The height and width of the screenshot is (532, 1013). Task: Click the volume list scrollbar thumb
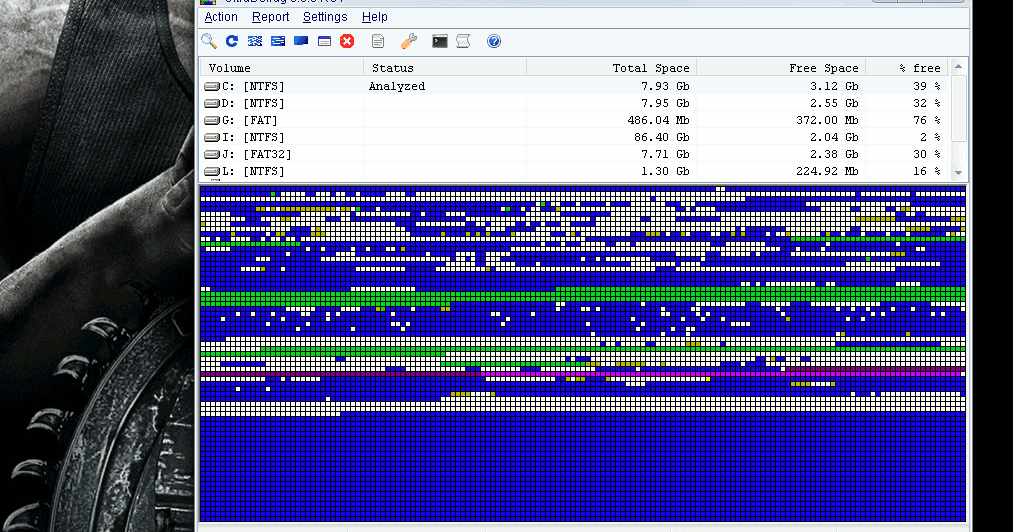point(959,108)
